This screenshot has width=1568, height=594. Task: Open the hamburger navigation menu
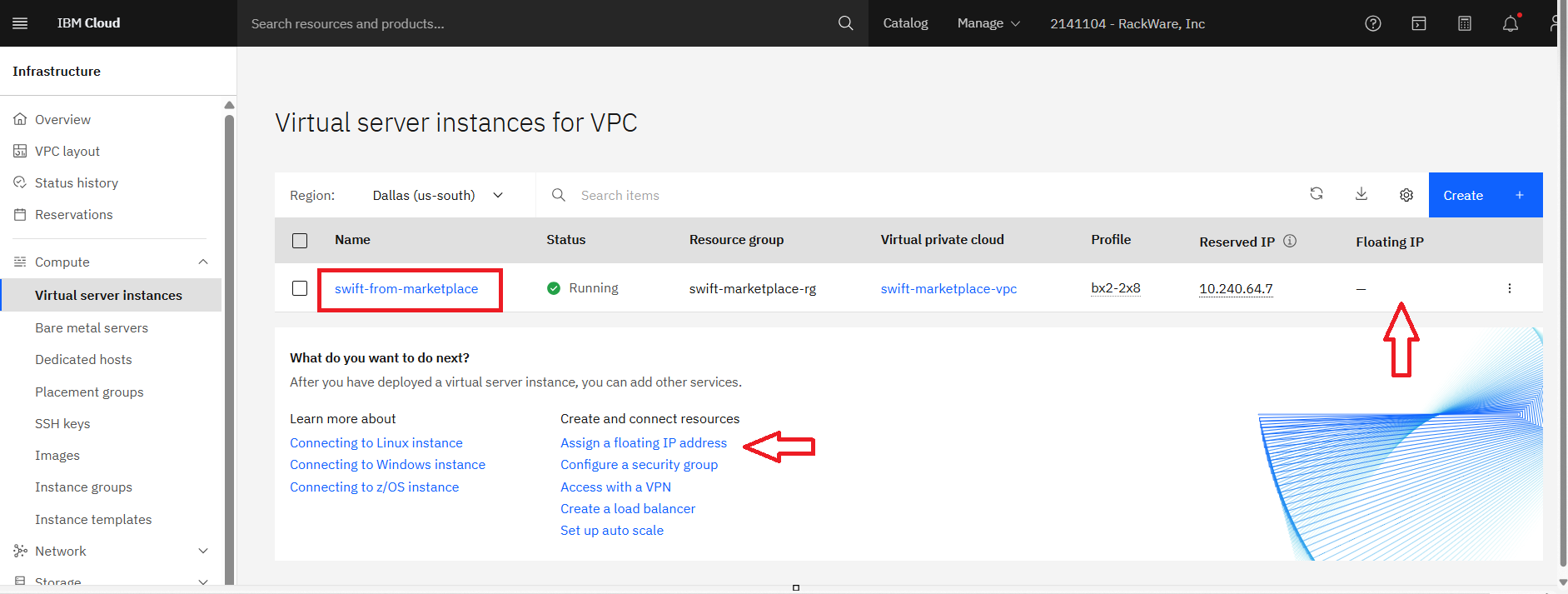tap(20, 23)
